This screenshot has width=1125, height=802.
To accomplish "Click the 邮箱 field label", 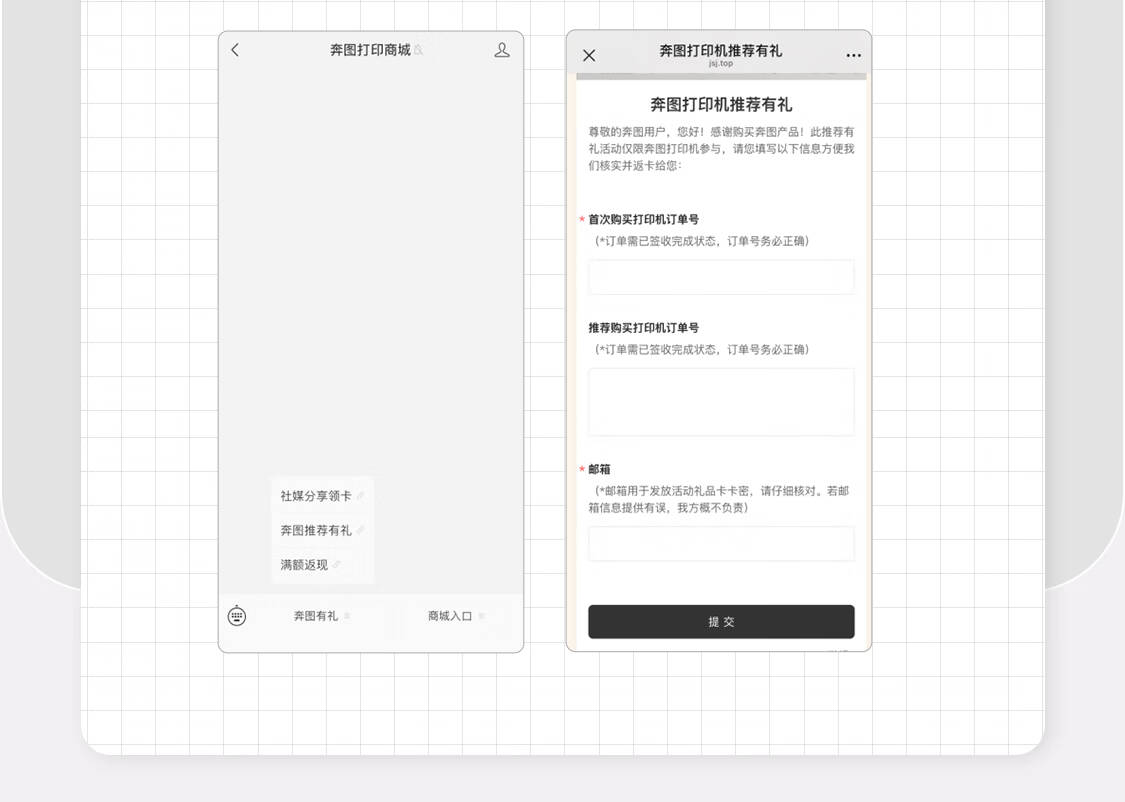I will (x=599, y=469).
